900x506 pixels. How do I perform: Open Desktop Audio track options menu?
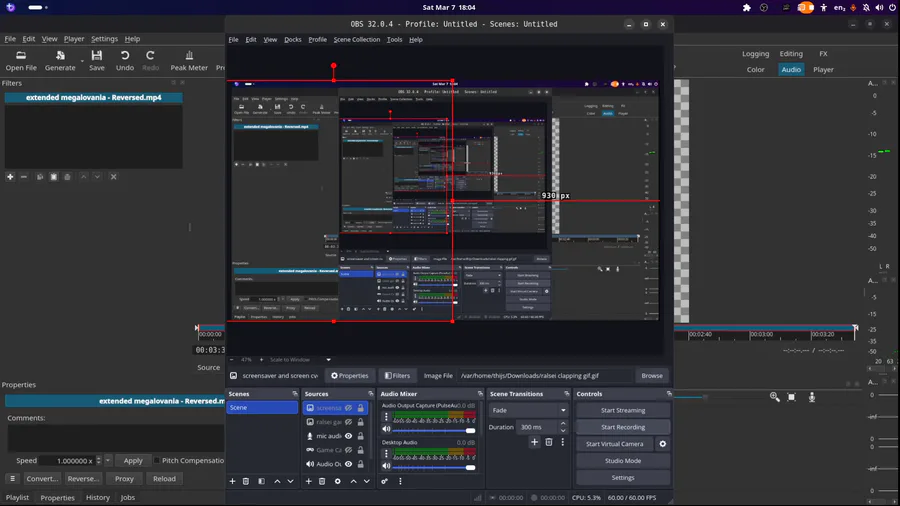(386, 454)
